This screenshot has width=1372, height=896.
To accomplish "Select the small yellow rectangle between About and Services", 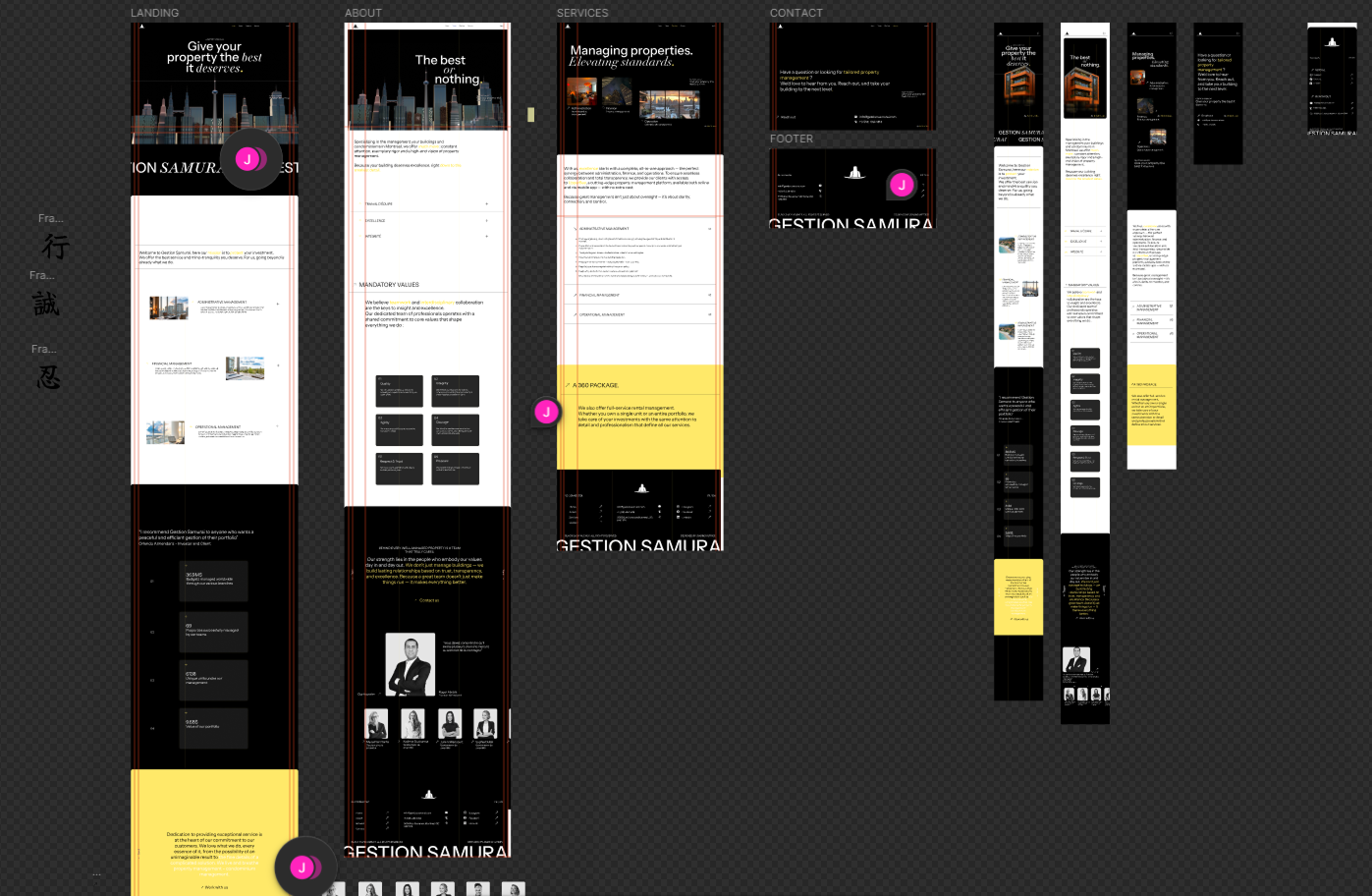I will tap(531, 115).
